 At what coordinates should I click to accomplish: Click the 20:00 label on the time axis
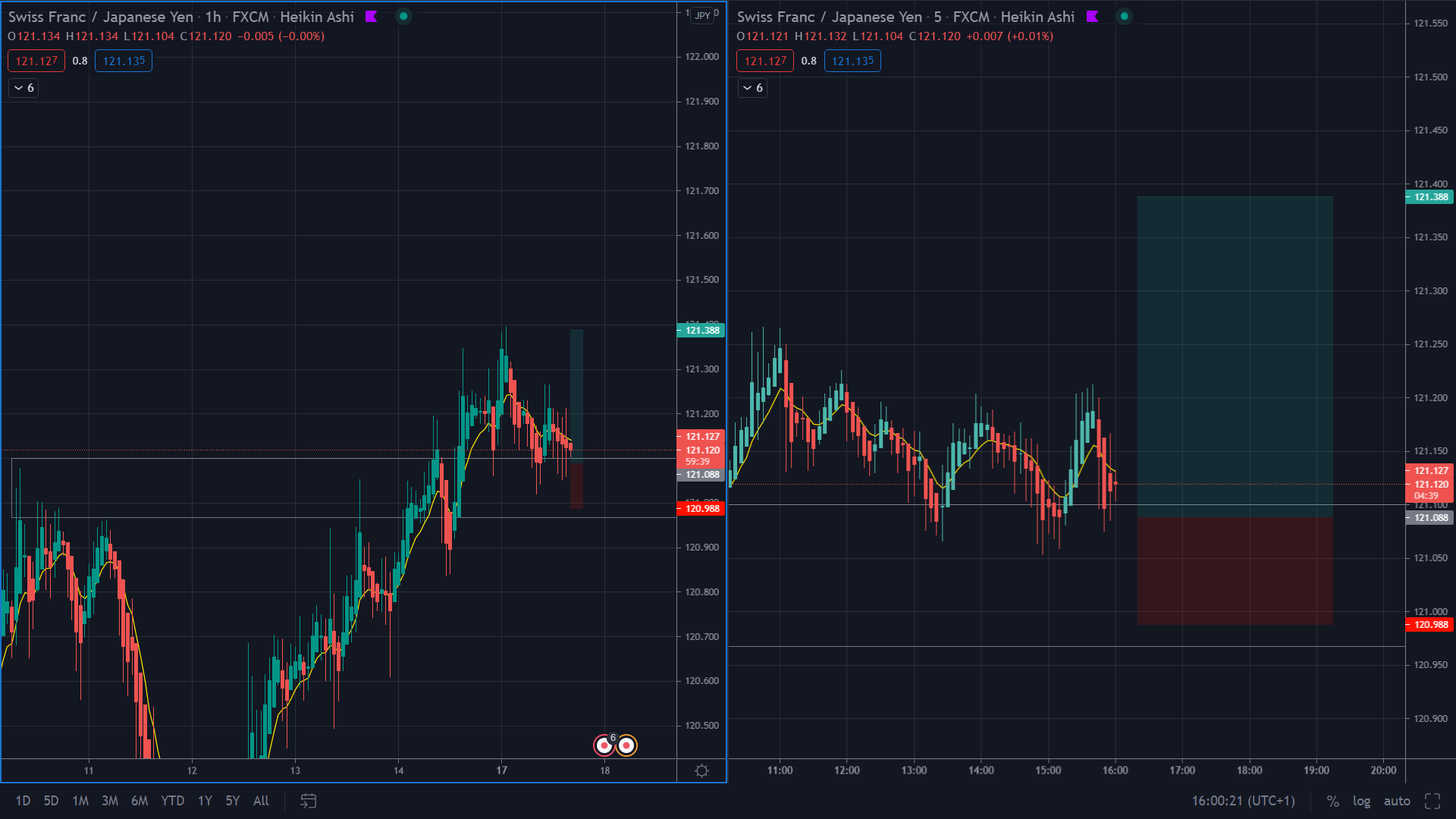coord(1383,770)
